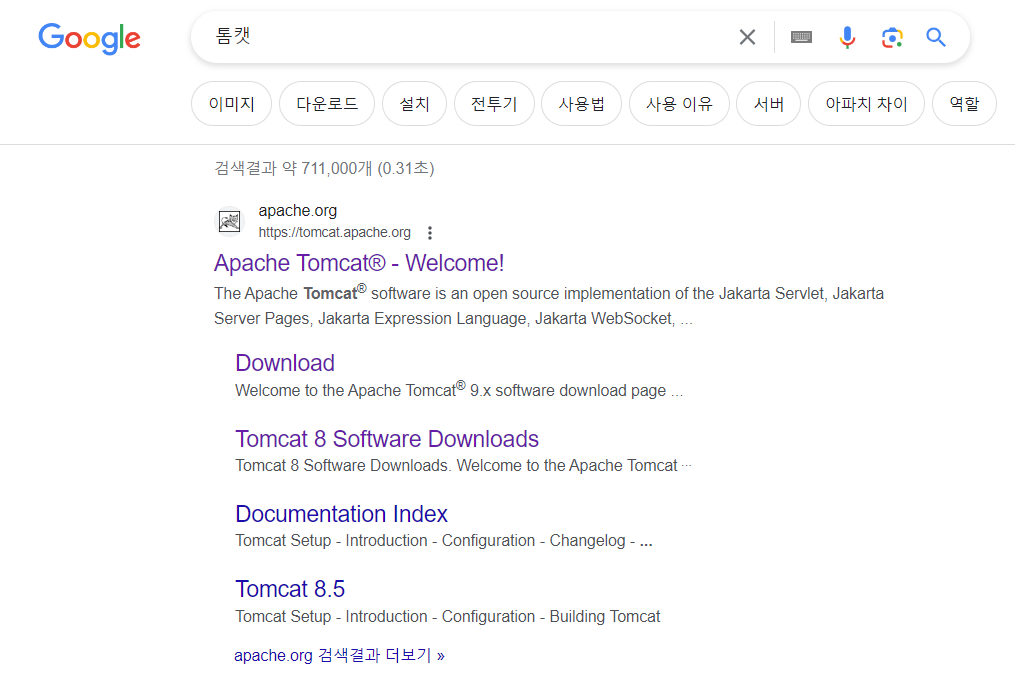This screenshot has height=692, width=1015.
Task: Select the 사용법 filter chip
Action: click(x=581, y=104)
